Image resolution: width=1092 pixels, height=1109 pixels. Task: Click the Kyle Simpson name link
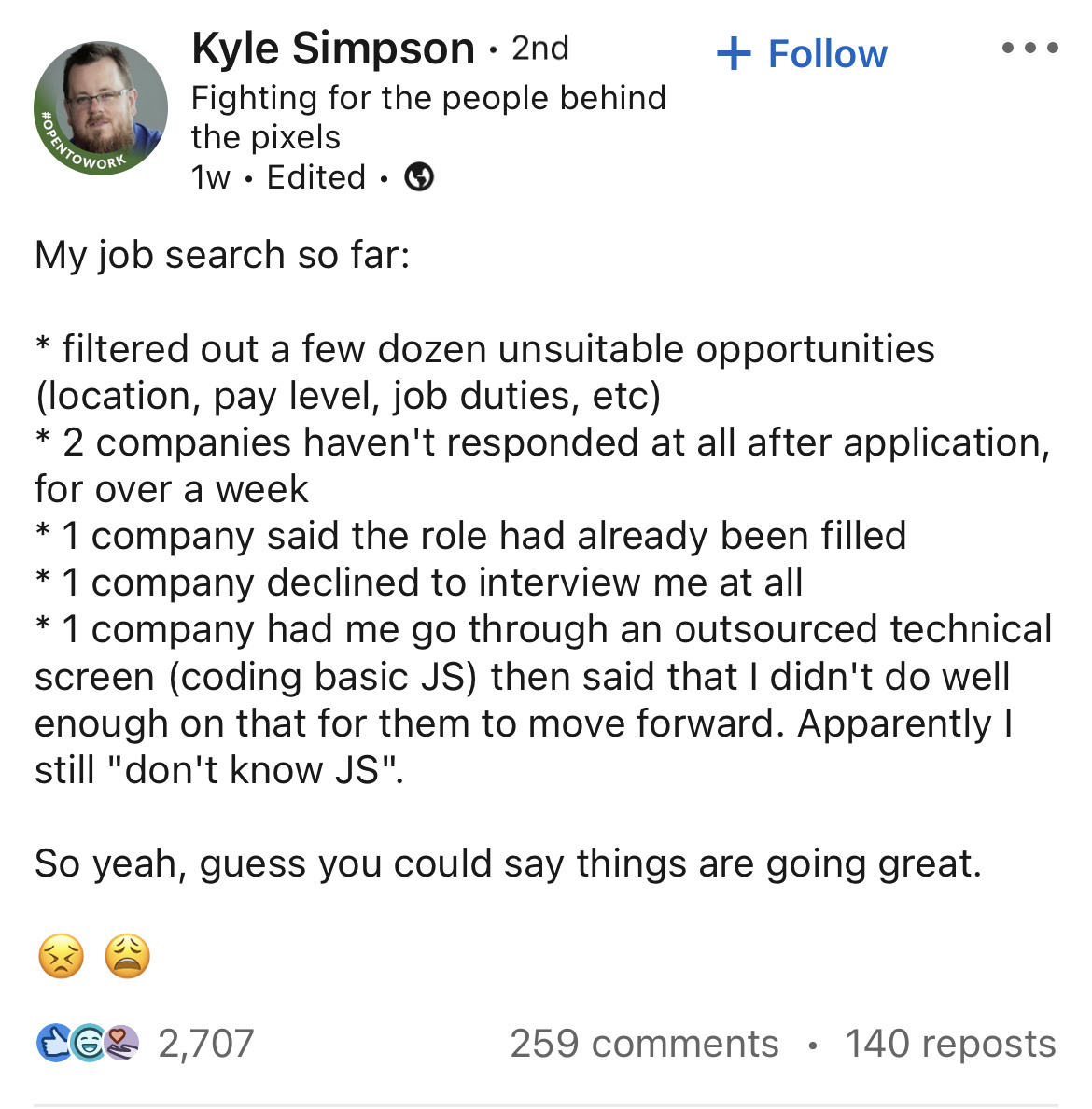pos(333,49)
